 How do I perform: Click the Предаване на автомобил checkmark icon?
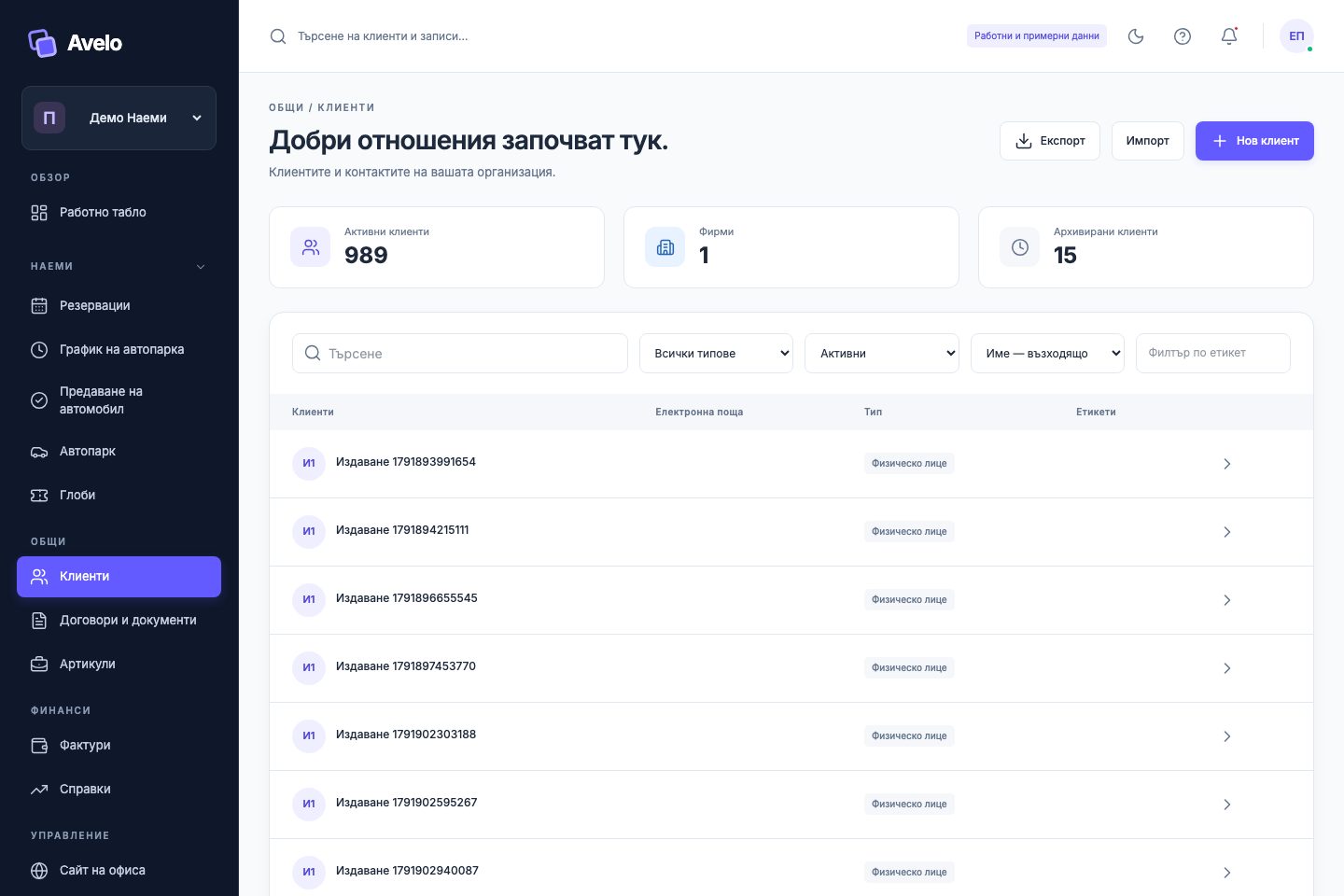[39, 400]
